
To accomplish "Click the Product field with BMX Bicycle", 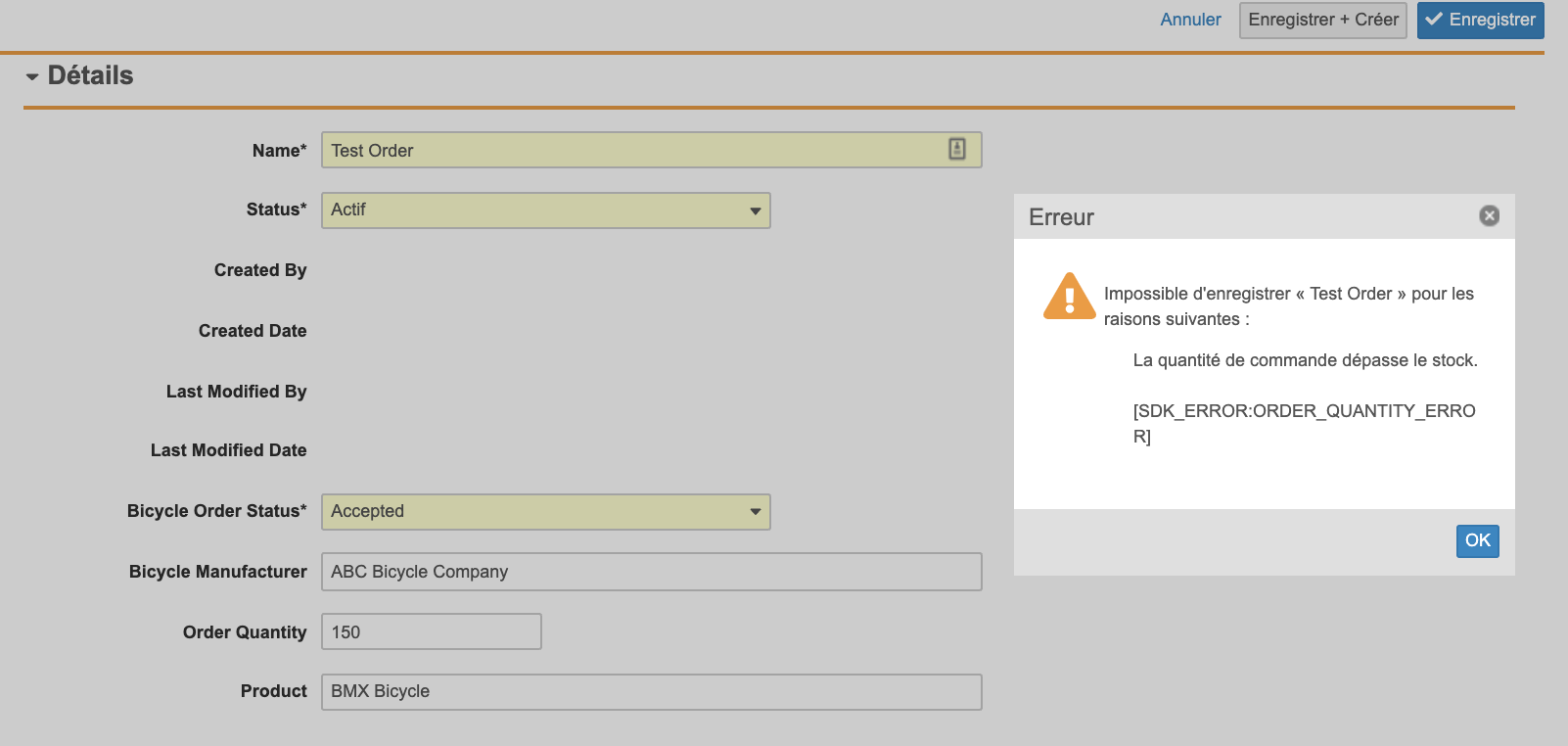I will coord(651,691).
